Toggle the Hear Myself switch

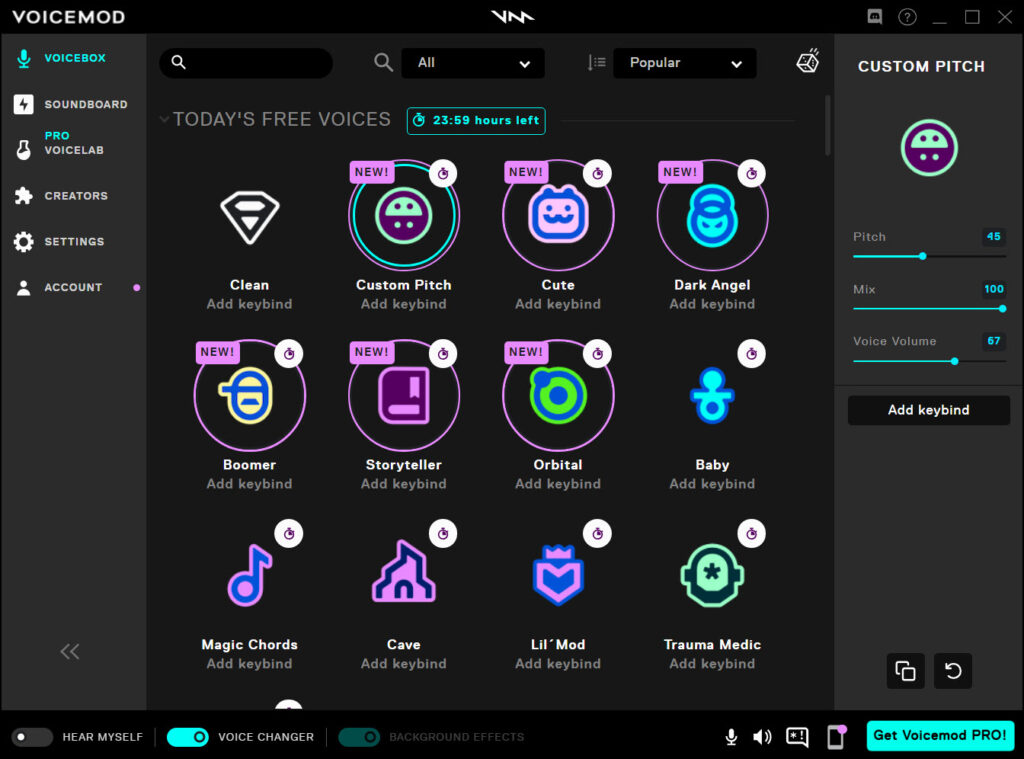(31, 737)
